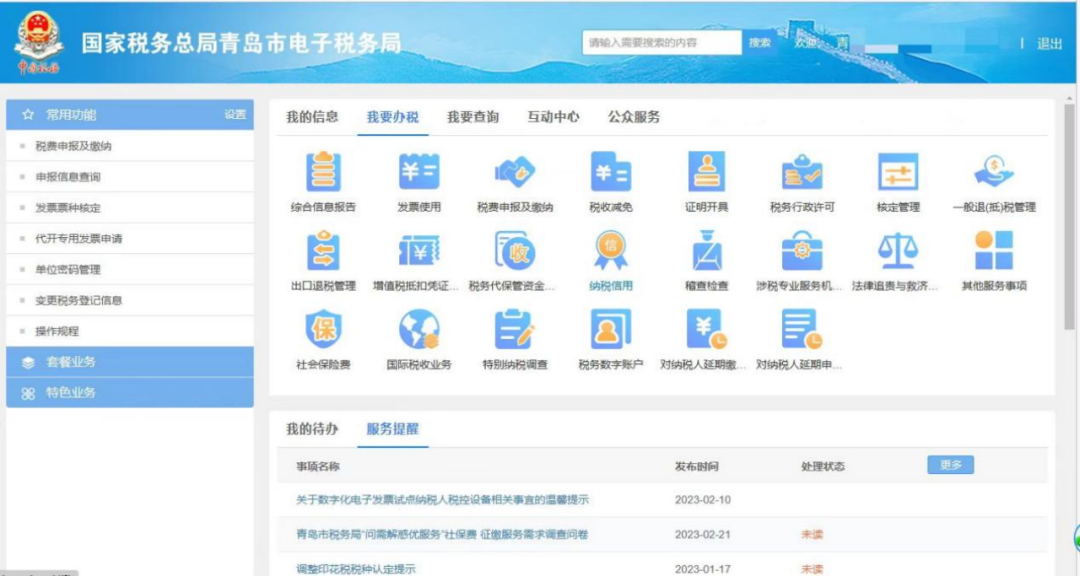Viewport: 1080px width, 576px height.
Task: Open 申报信息查询 in the sidebar
Action: (x=68, y=177)
